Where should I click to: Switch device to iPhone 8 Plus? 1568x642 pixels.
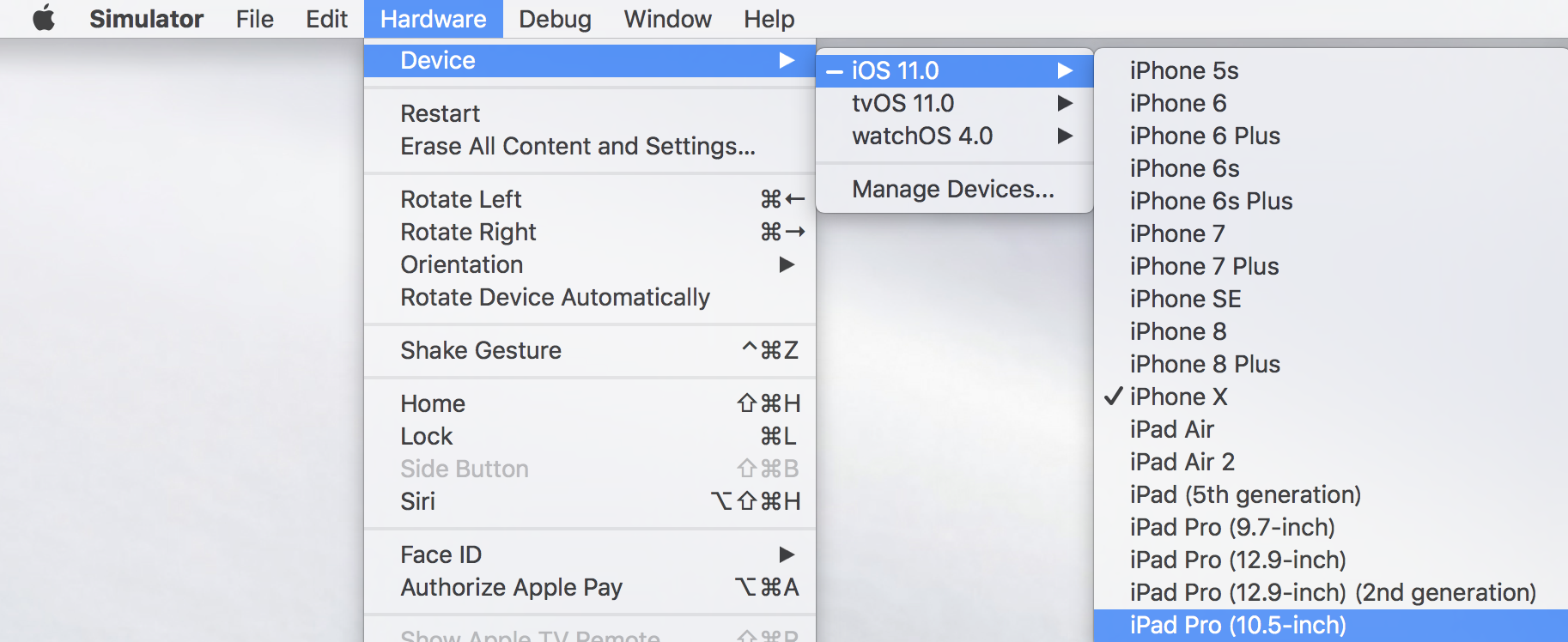pyautogui.click(x=1204, y=364)
